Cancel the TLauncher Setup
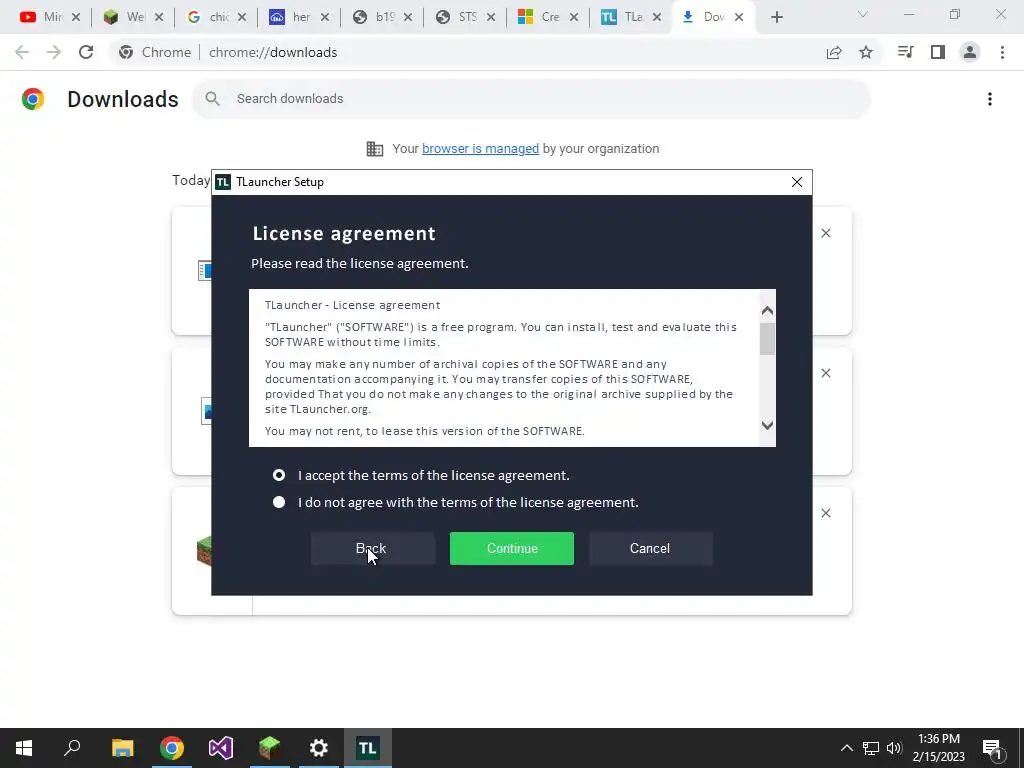Viewport: 1024px width, 768px height. point(650,549)
